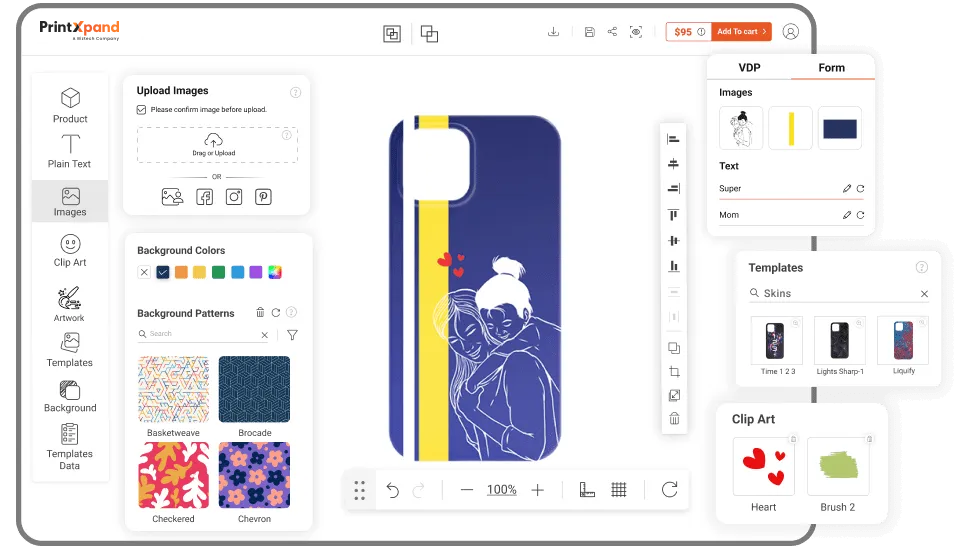Screen dimensions: 975x550
Task: Click the download icon in top bar
Action: coord(553,32)
